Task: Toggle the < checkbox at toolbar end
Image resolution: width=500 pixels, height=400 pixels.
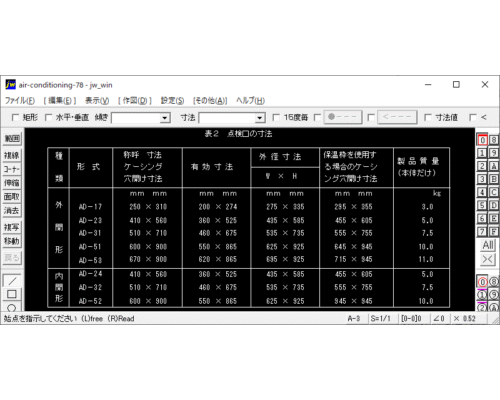Action: [473, 117]
